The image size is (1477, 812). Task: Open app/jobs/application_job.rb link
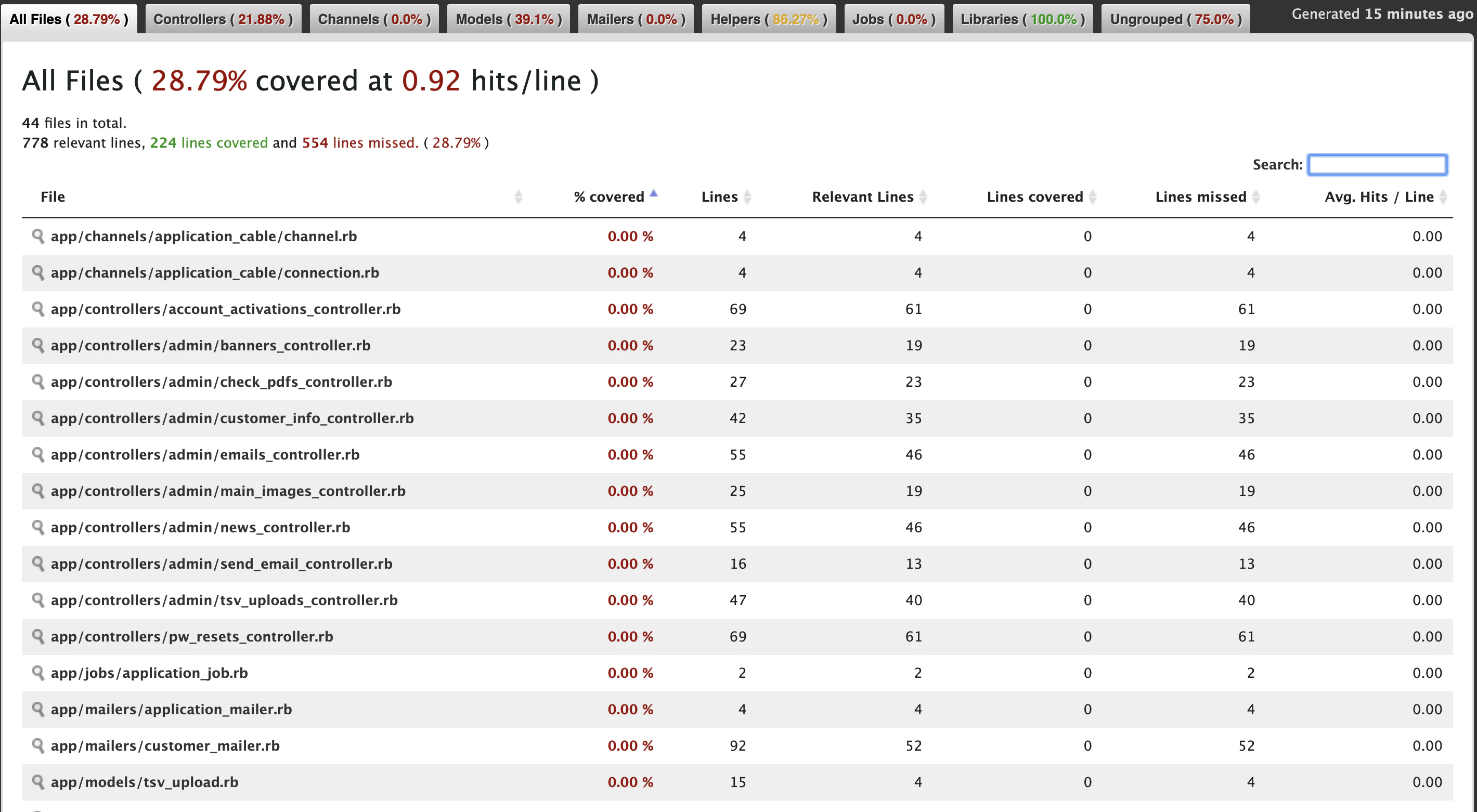click(149, 673)
